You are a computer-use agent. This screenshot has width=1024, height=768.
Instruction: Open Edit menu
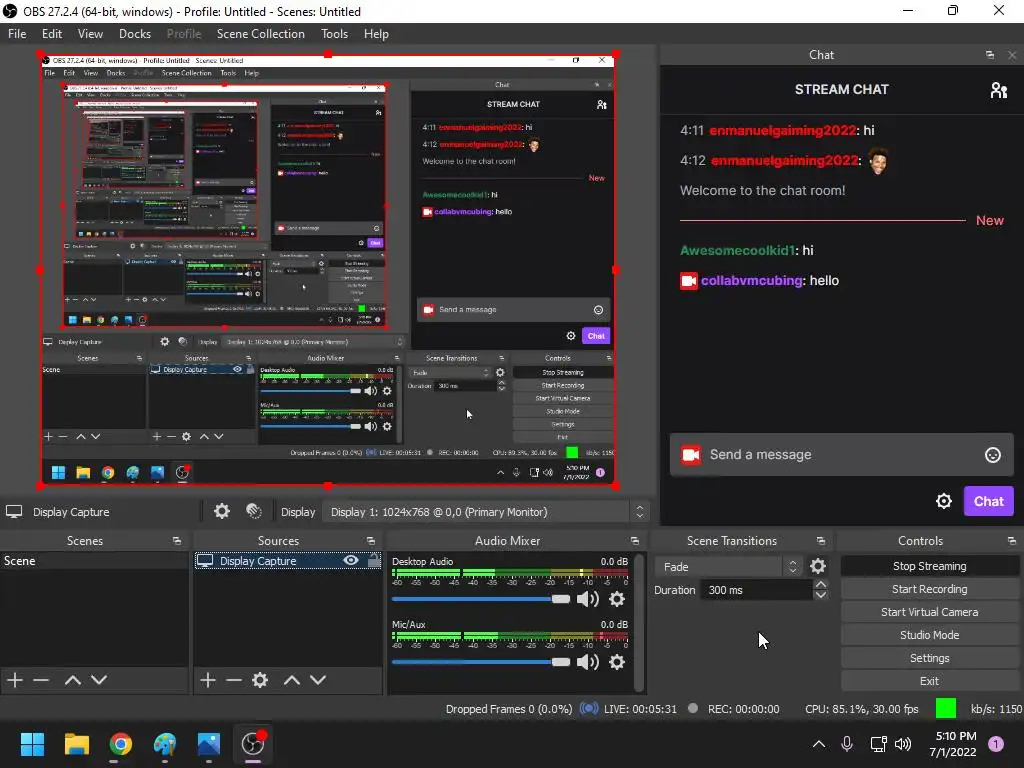pos(52,34)
